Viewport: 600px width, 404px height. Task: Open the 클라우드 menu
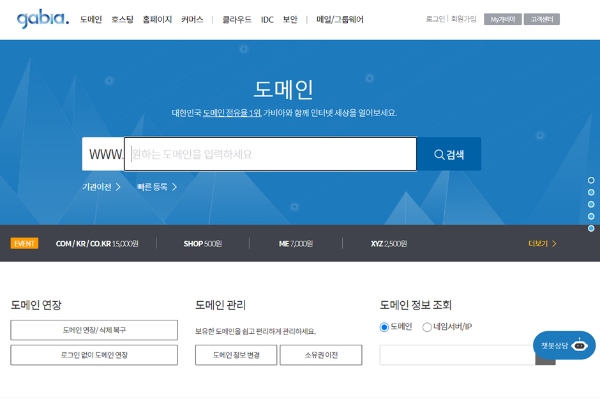click(x=237, y=20)
